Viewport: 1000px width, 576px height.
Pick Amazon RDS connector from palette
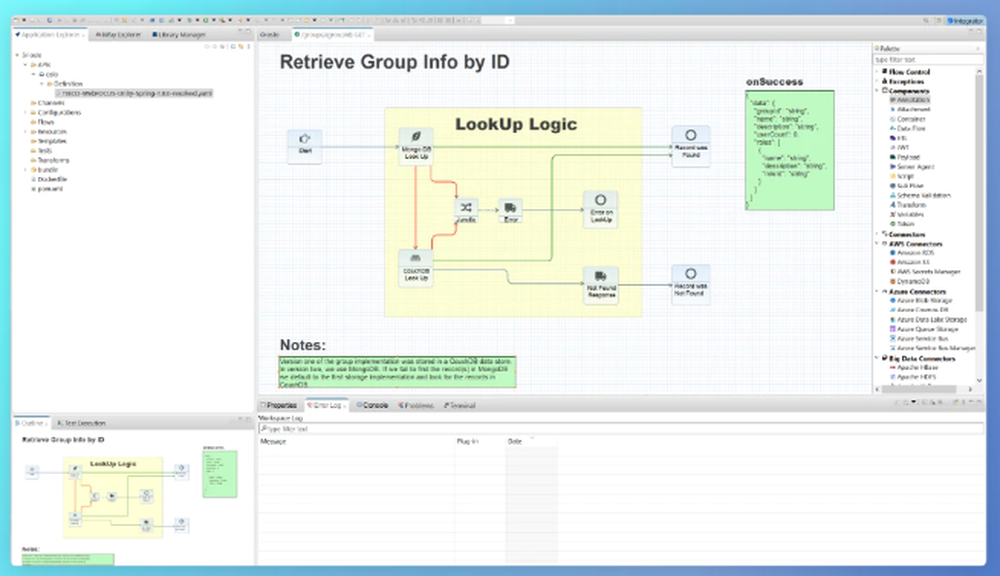[911, 253]
